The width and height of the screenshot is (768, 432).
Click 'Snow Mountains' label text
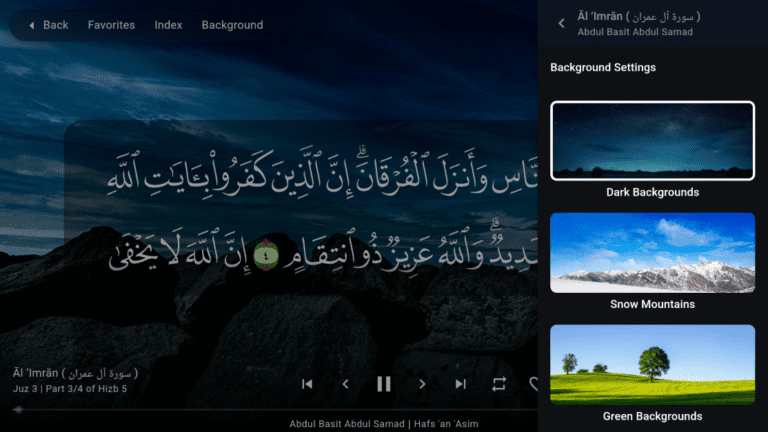coord(652,304)
